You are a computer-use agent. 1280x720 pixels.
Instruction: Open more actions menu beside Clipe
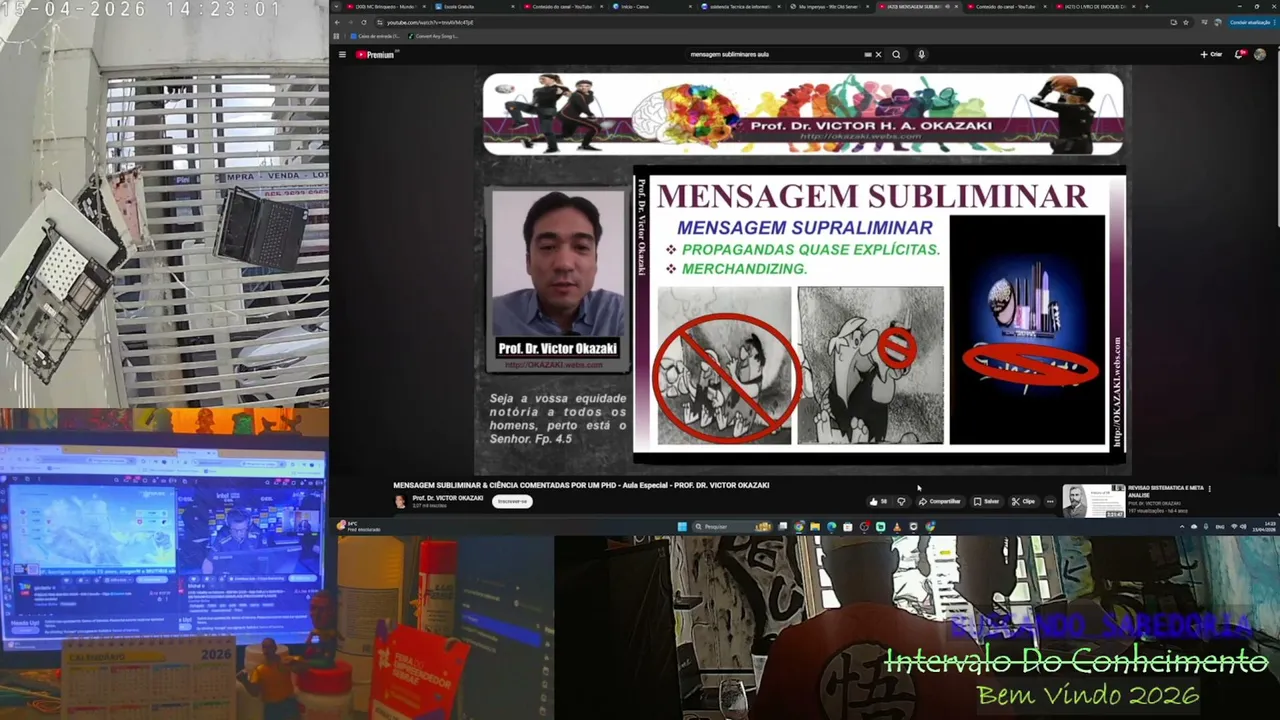coord(1050,502)
